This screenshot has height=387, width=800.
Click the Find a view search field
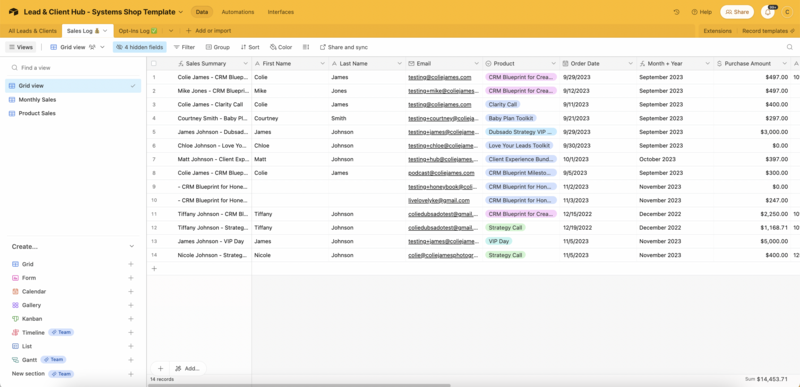[x=73, y=67]
